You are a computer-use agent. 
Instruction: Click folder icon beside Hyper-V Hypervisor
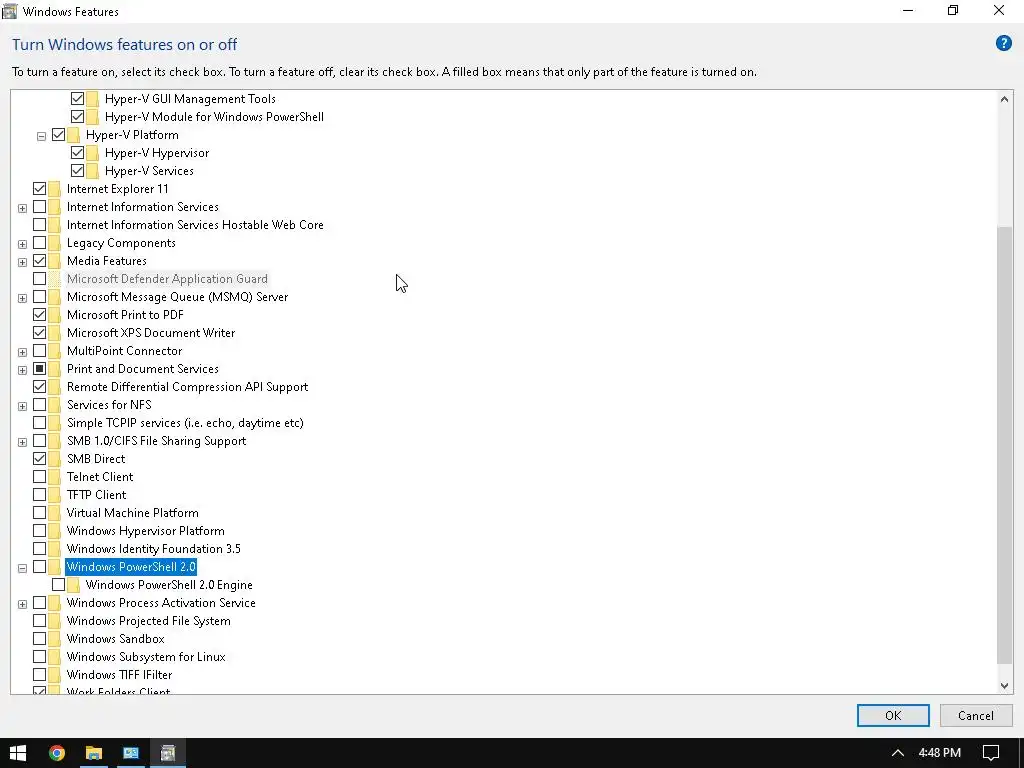[93, 153]
